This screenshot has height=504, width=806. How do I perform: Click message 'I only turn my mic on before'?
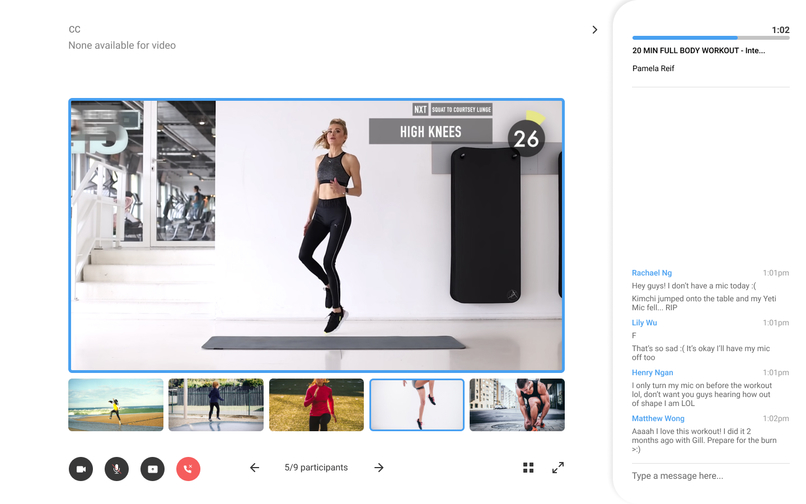702,394
